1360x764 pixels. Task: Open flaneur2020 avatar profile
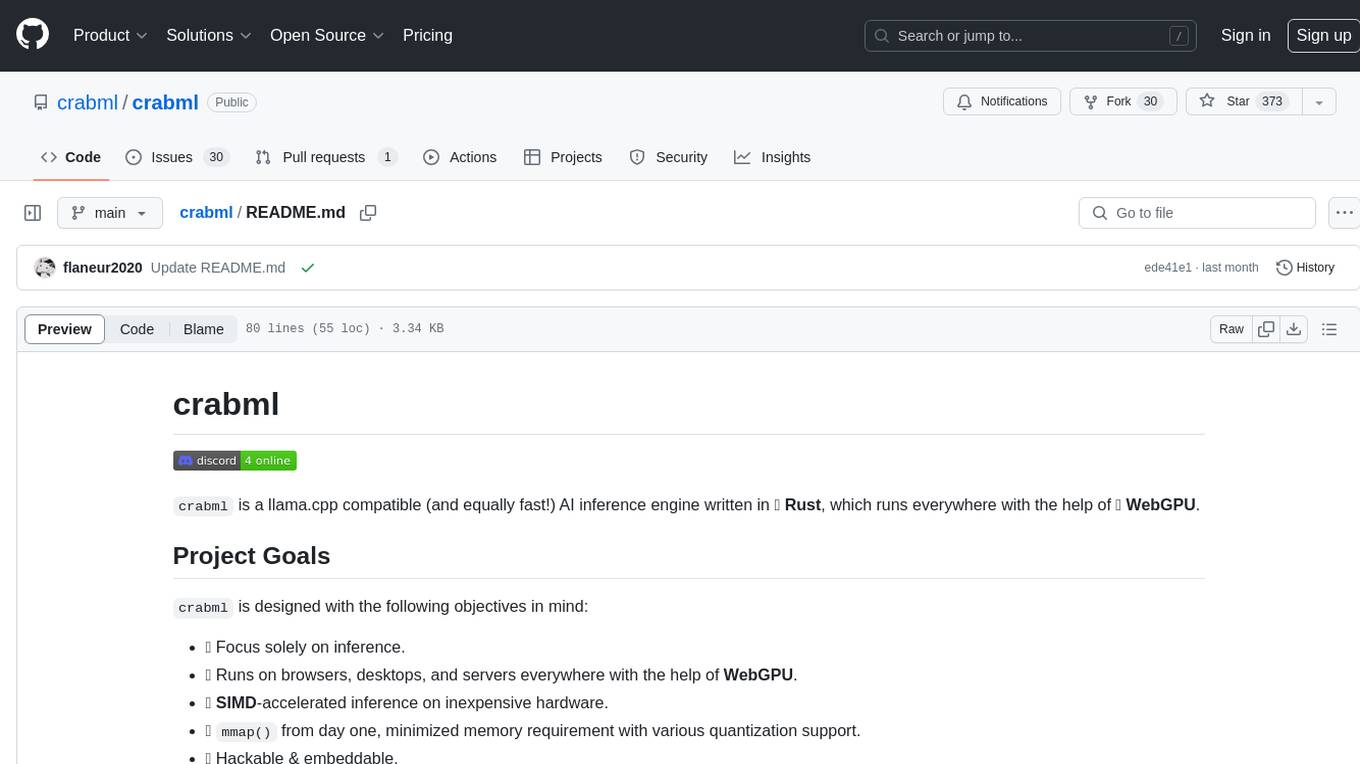tap(44, 267)
